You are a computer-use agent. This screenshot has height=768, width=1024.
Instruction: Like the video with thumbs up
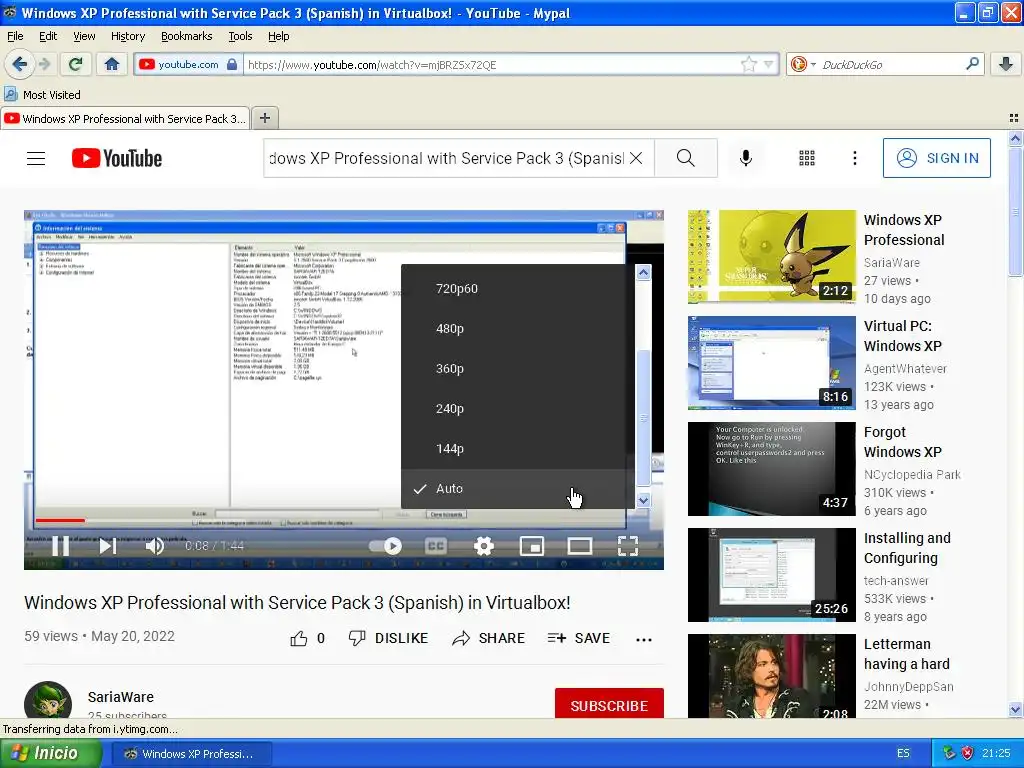tap(299, 638)
